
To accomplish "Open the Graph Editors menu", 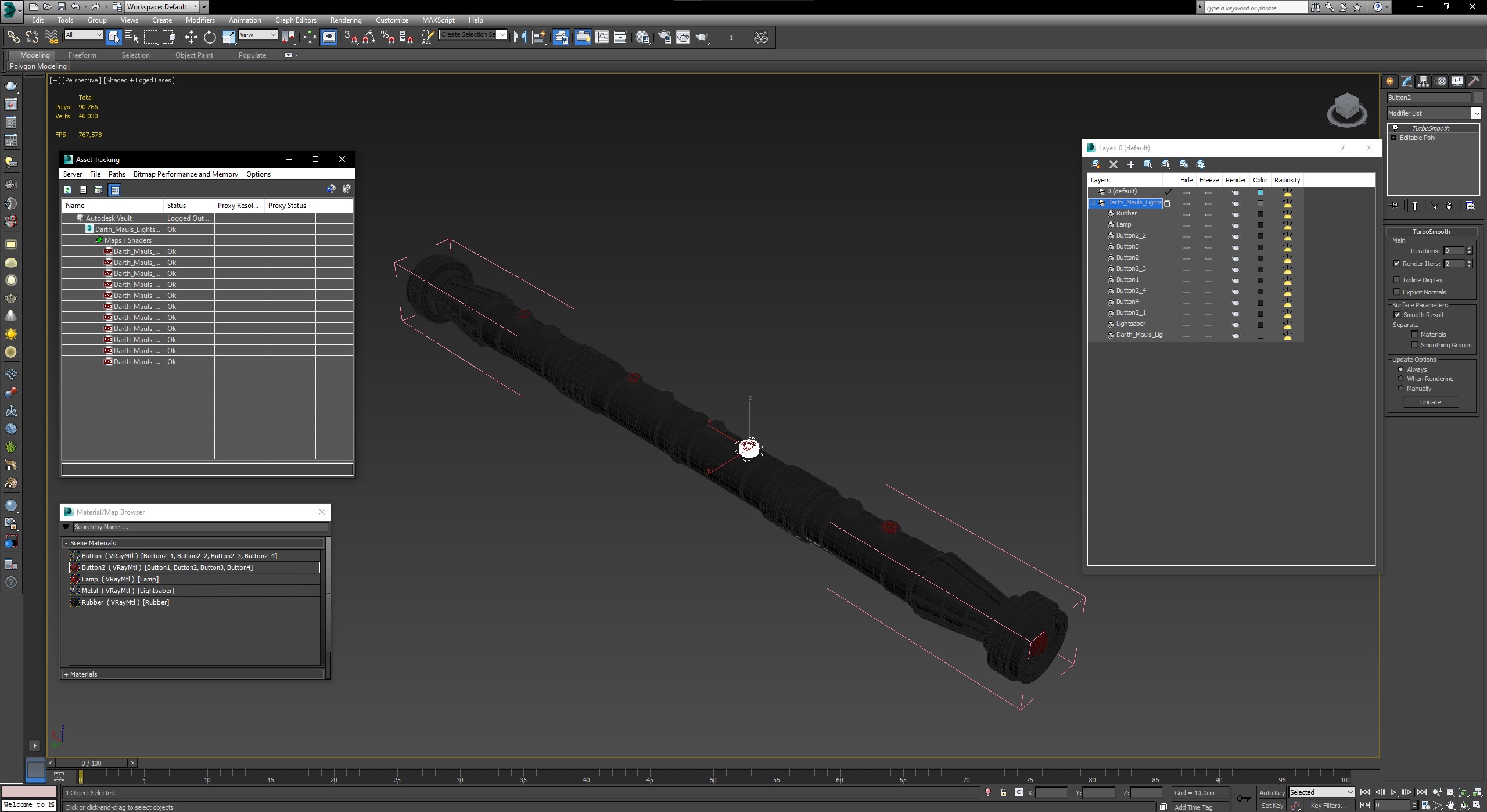I will pyautogui.click(x=296, y=20).
